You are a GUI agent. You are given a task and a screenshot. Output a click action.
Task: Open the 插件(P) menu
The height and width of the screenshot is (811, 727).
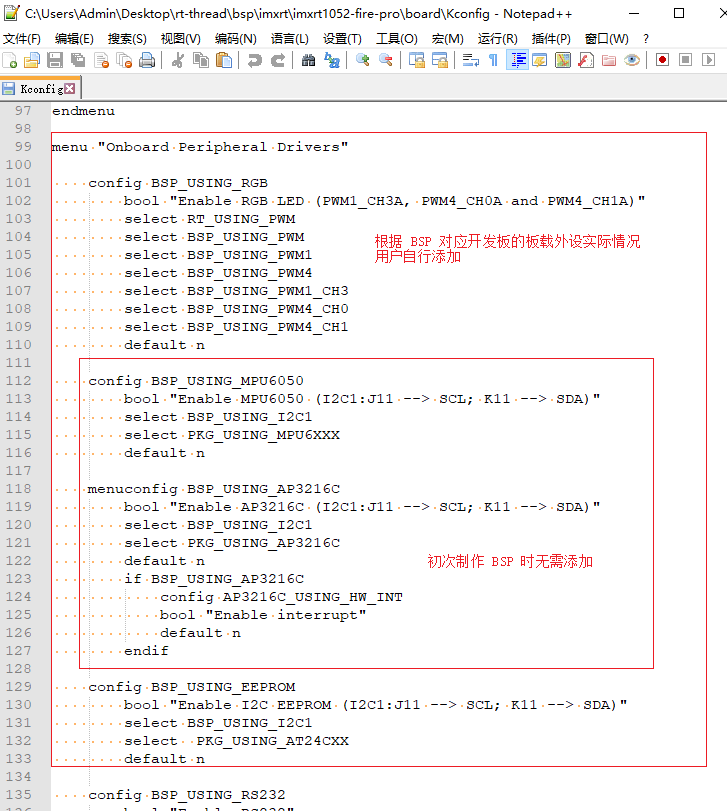coord(551,38)
